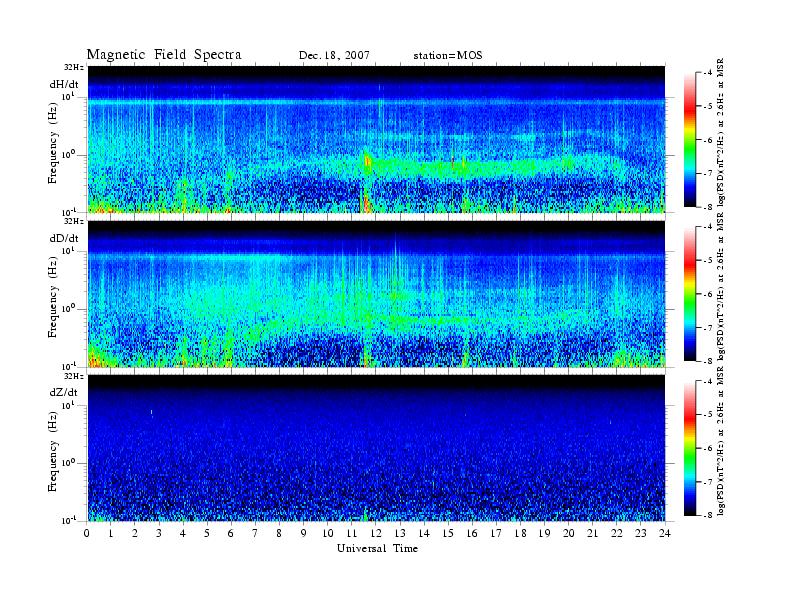Click hour '9' on time axis
Viewport: 792px width, 612px height.
tap(304, 533)
